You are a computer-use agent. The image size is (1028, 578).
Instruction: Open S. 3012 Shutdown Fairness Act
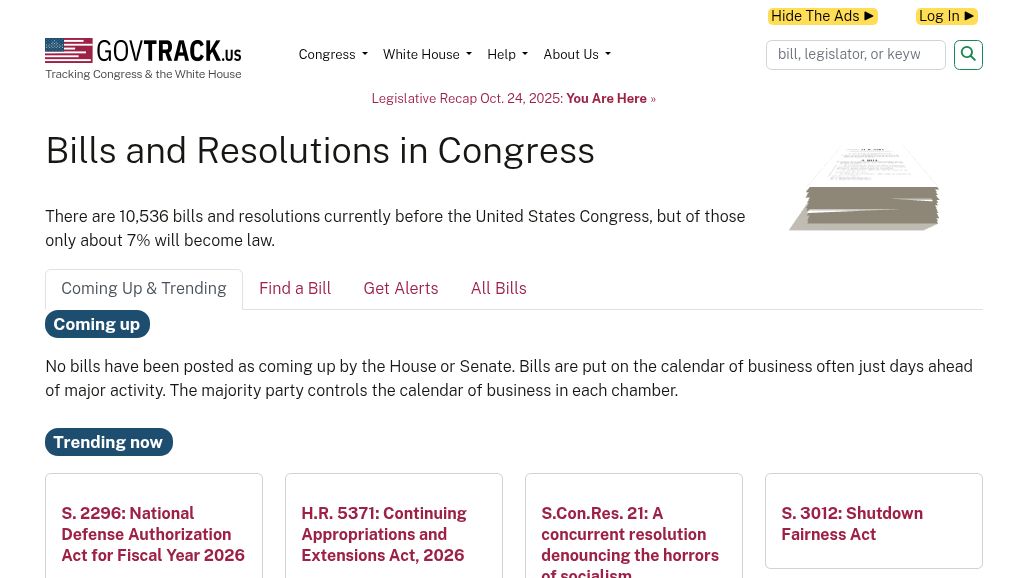[852, 524]
